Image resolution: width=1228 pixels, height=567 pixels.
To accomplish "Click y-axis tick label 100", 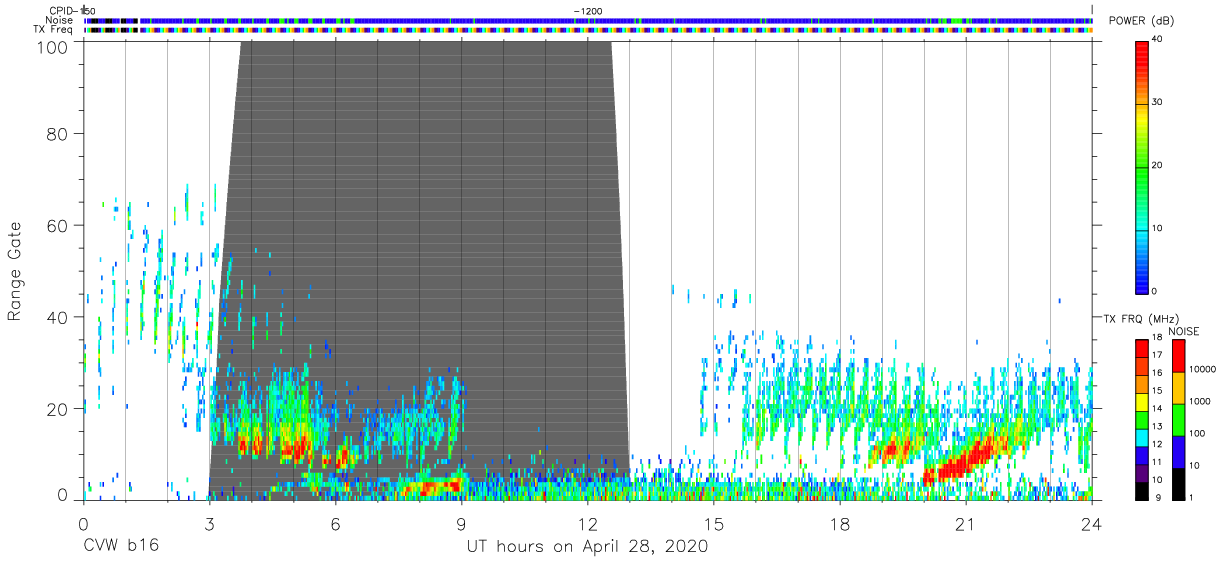I will coord(52,46).
